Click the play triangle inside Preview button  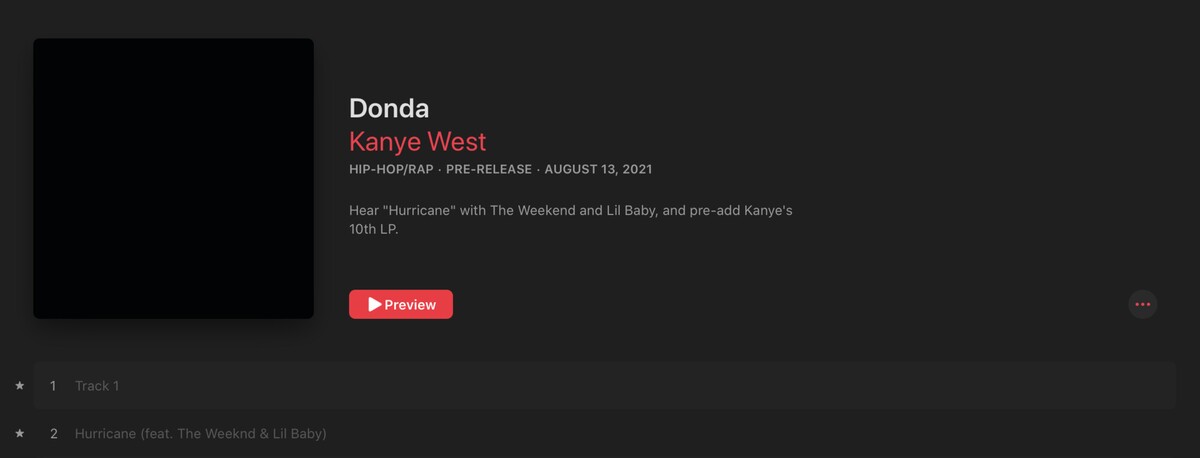pyautogui.click(x=374, y=305)
